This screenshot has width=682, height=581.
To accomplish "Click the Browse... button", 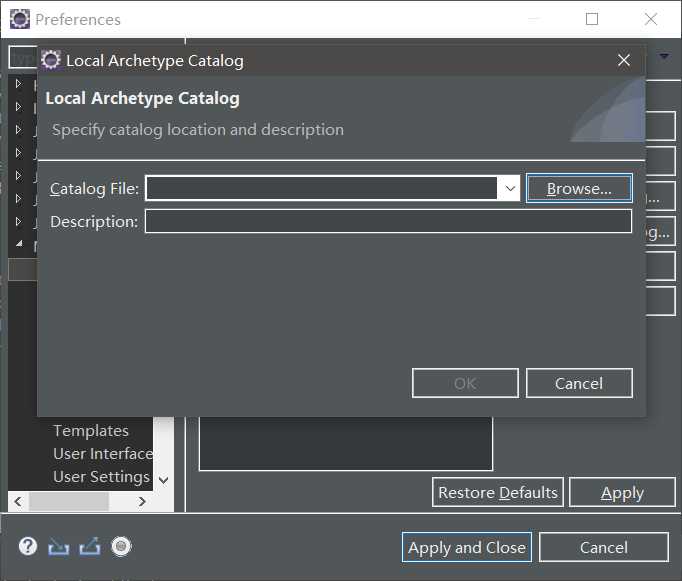I will click(x=579, y=188).
